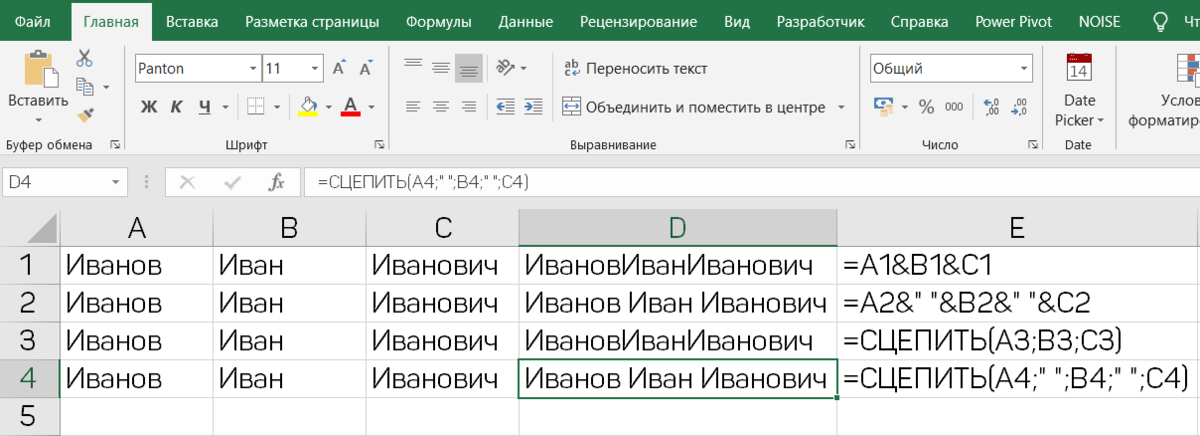Open Число group dialog launcher
Viewport: 1200px width, 436px height.
[x=1033, y=145]
